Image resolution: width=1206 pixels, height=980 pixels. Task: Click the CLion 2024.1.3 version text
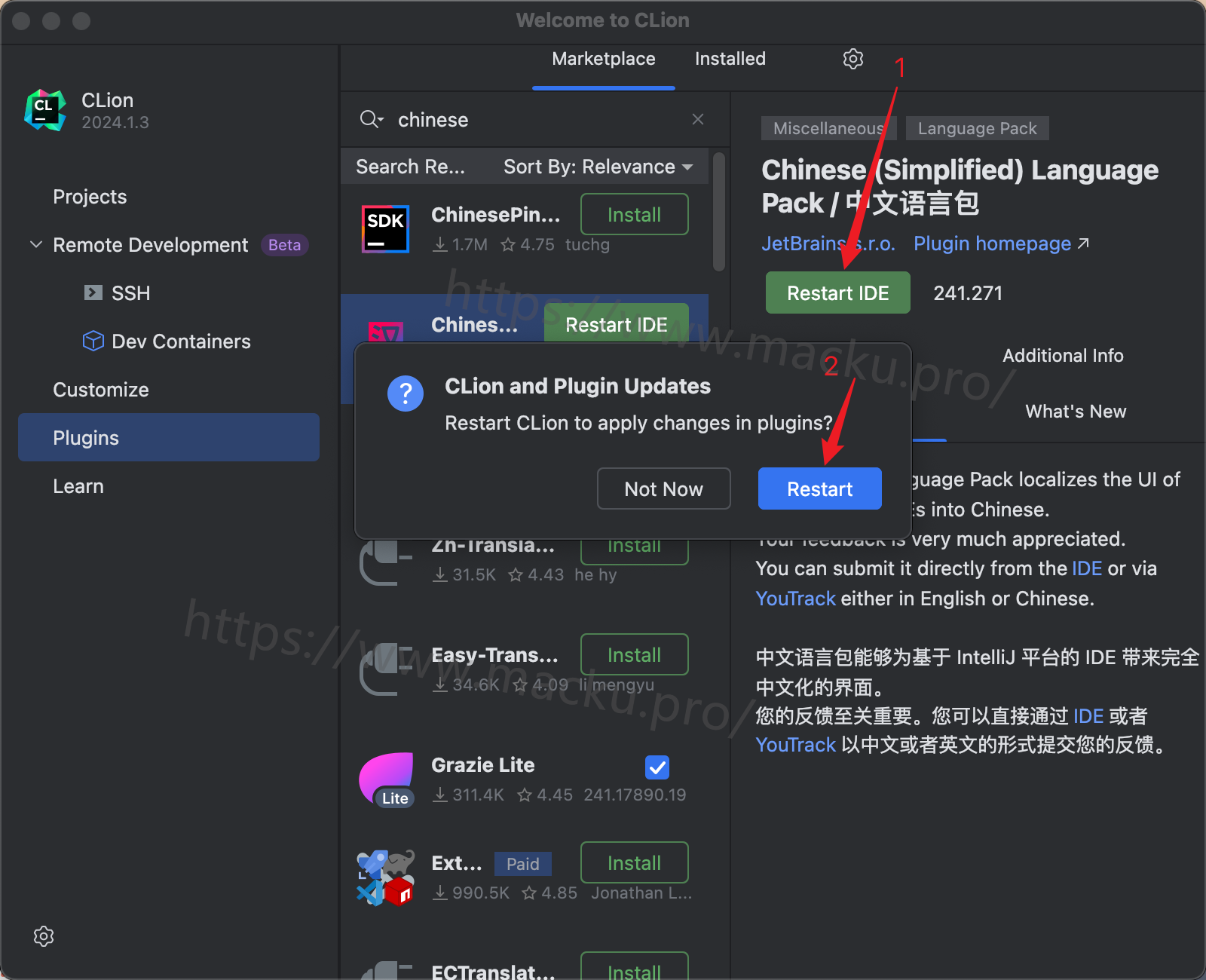tap(115, 122)
